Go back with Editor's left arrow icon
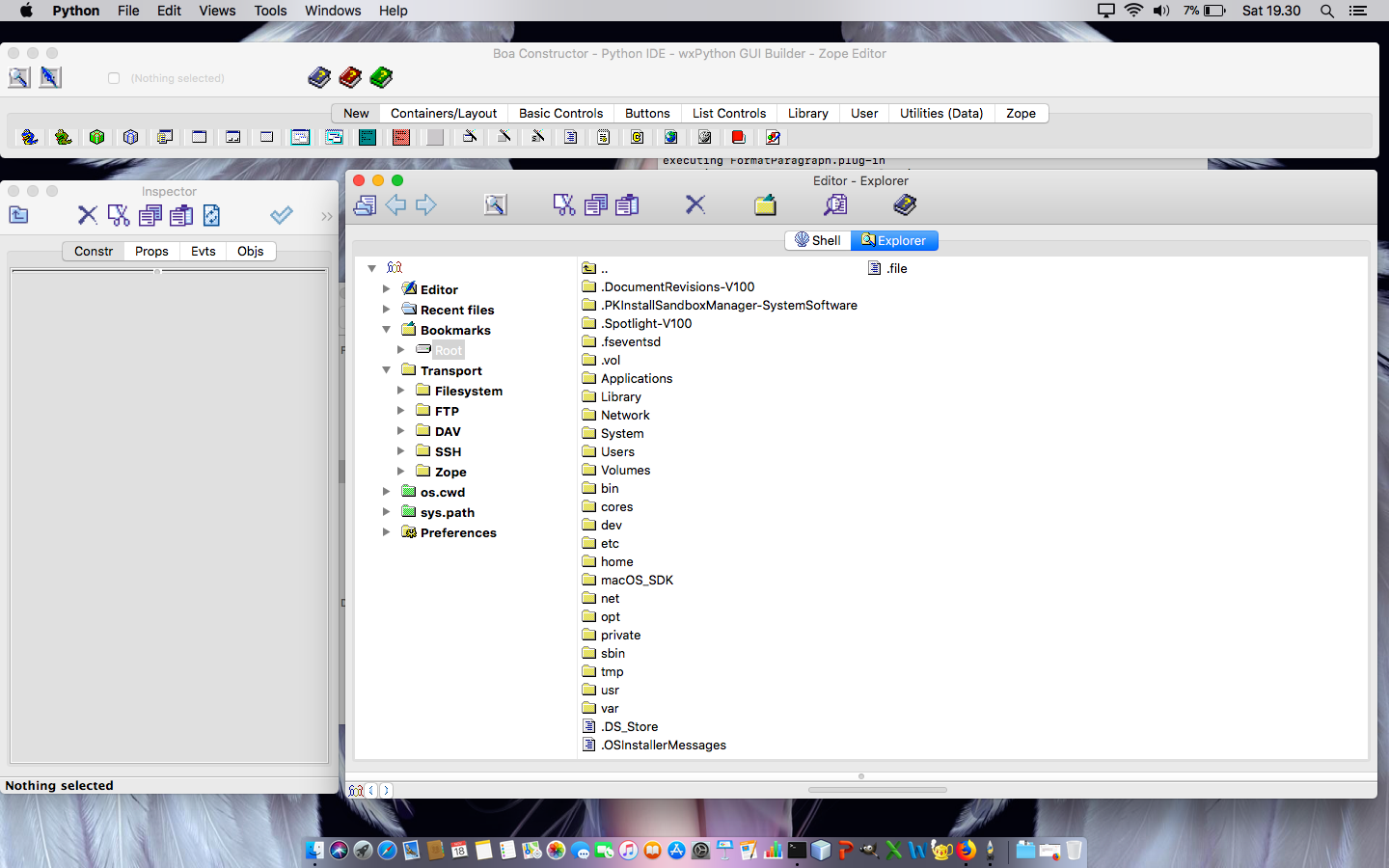Image resolution: width=1389 pixels, height=868 pixels. (x=395, y=204)
